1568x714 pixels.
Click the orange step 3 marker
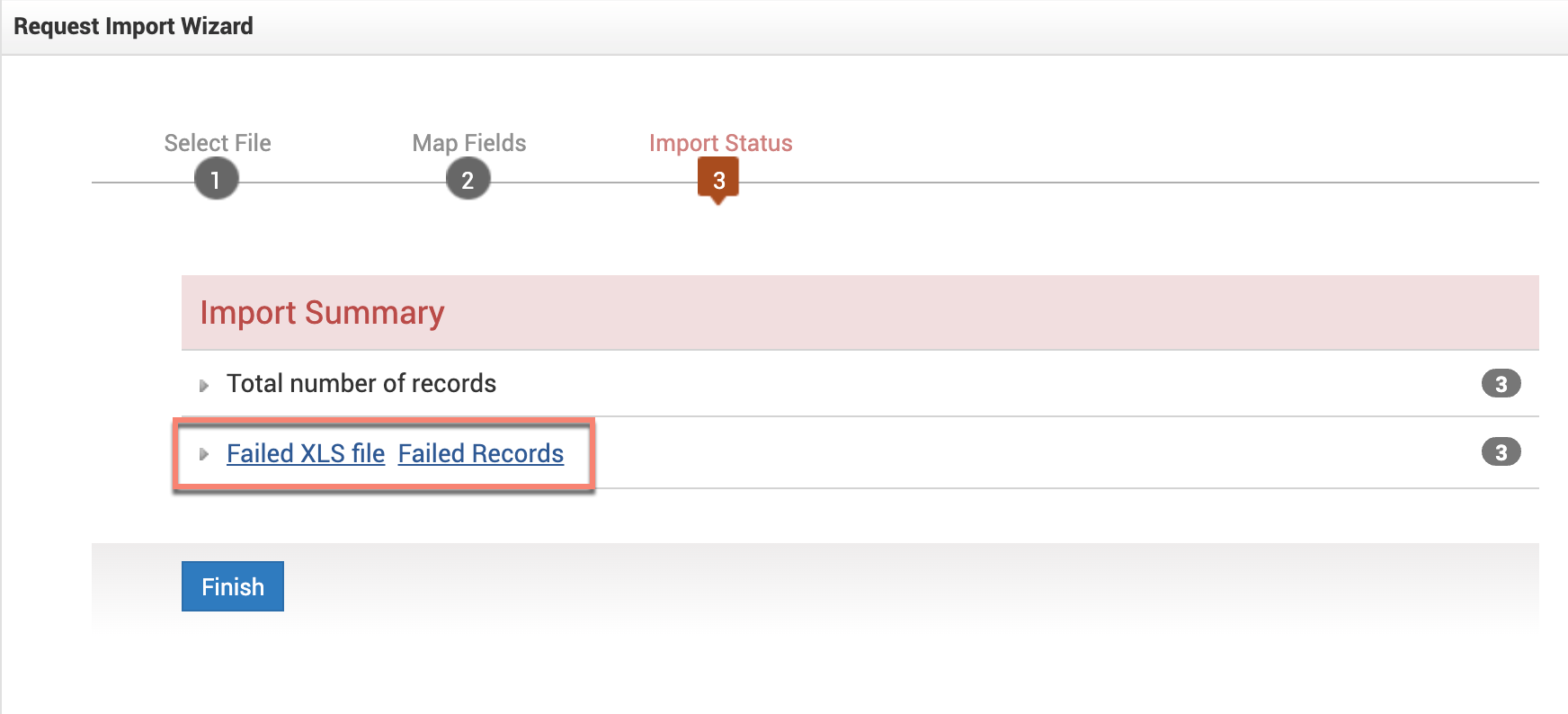pos(717,179)
